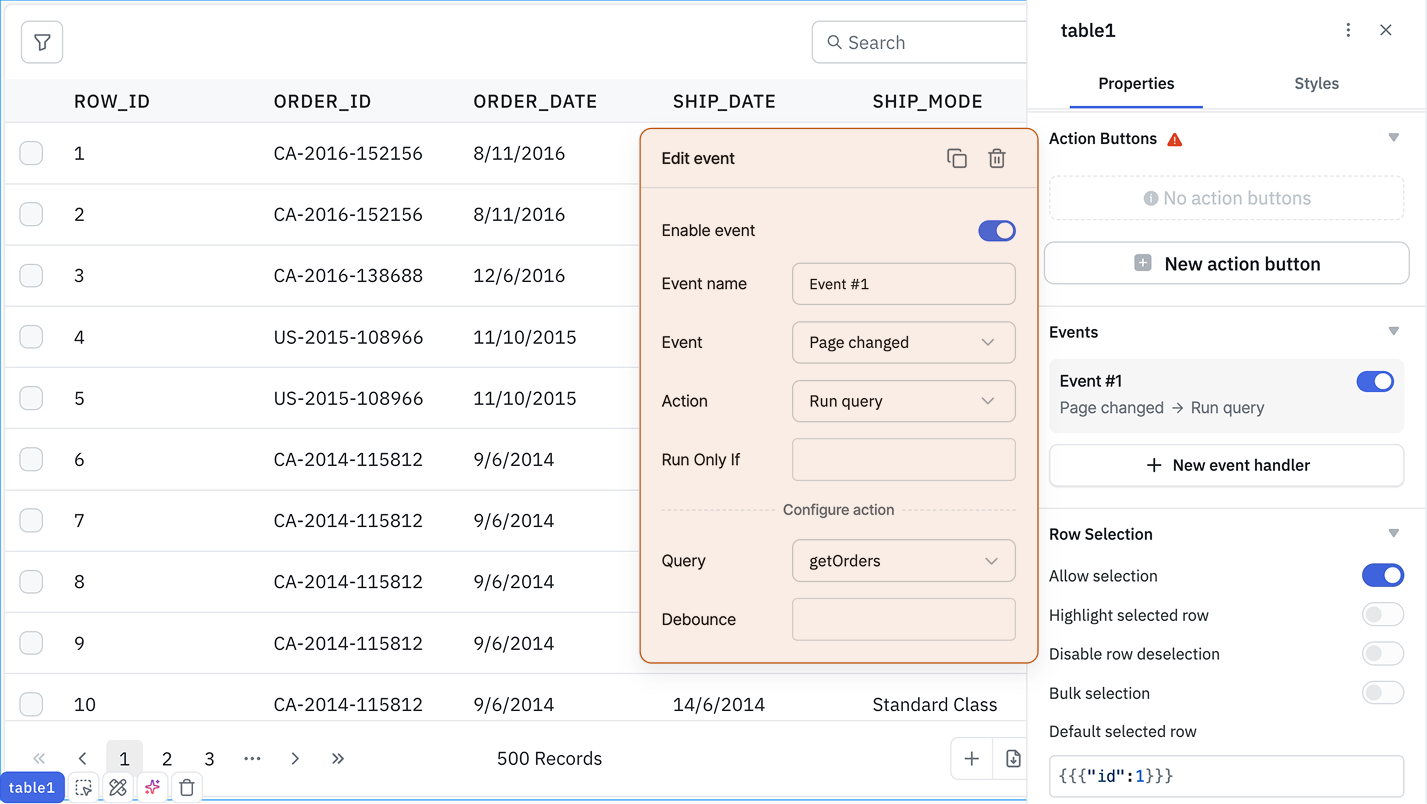
Task: Enable Disable row deselection switch
Action: click(x=1383, y=654)
